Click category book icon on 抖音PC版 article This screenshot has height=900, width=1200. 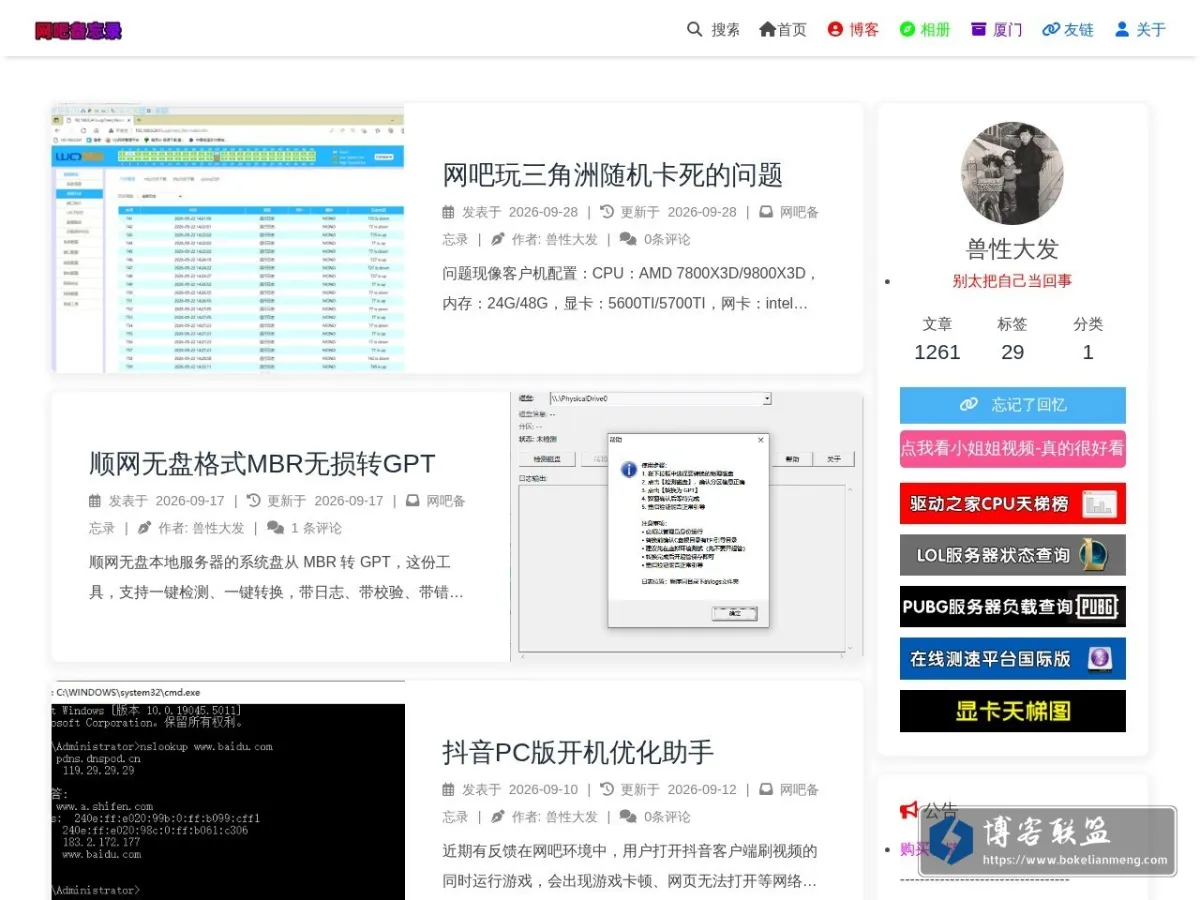[x=766, y=790]
